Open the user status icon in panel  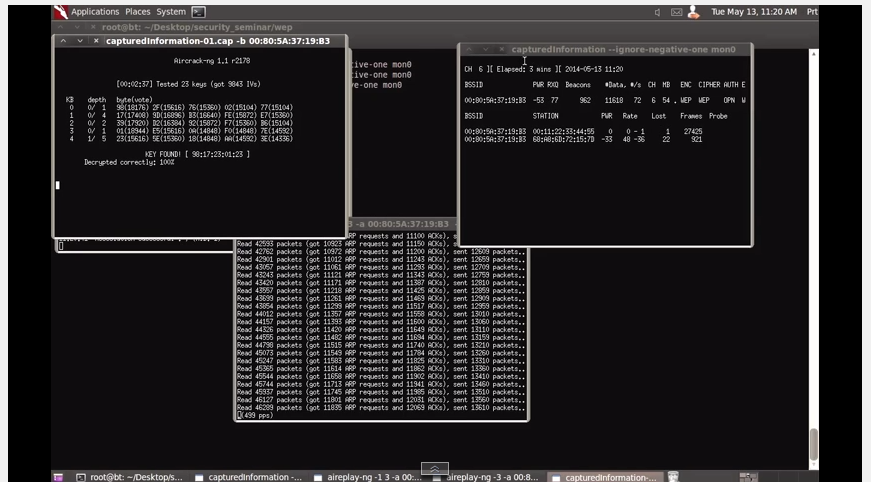pyautogui.click(x=693, y=12)
